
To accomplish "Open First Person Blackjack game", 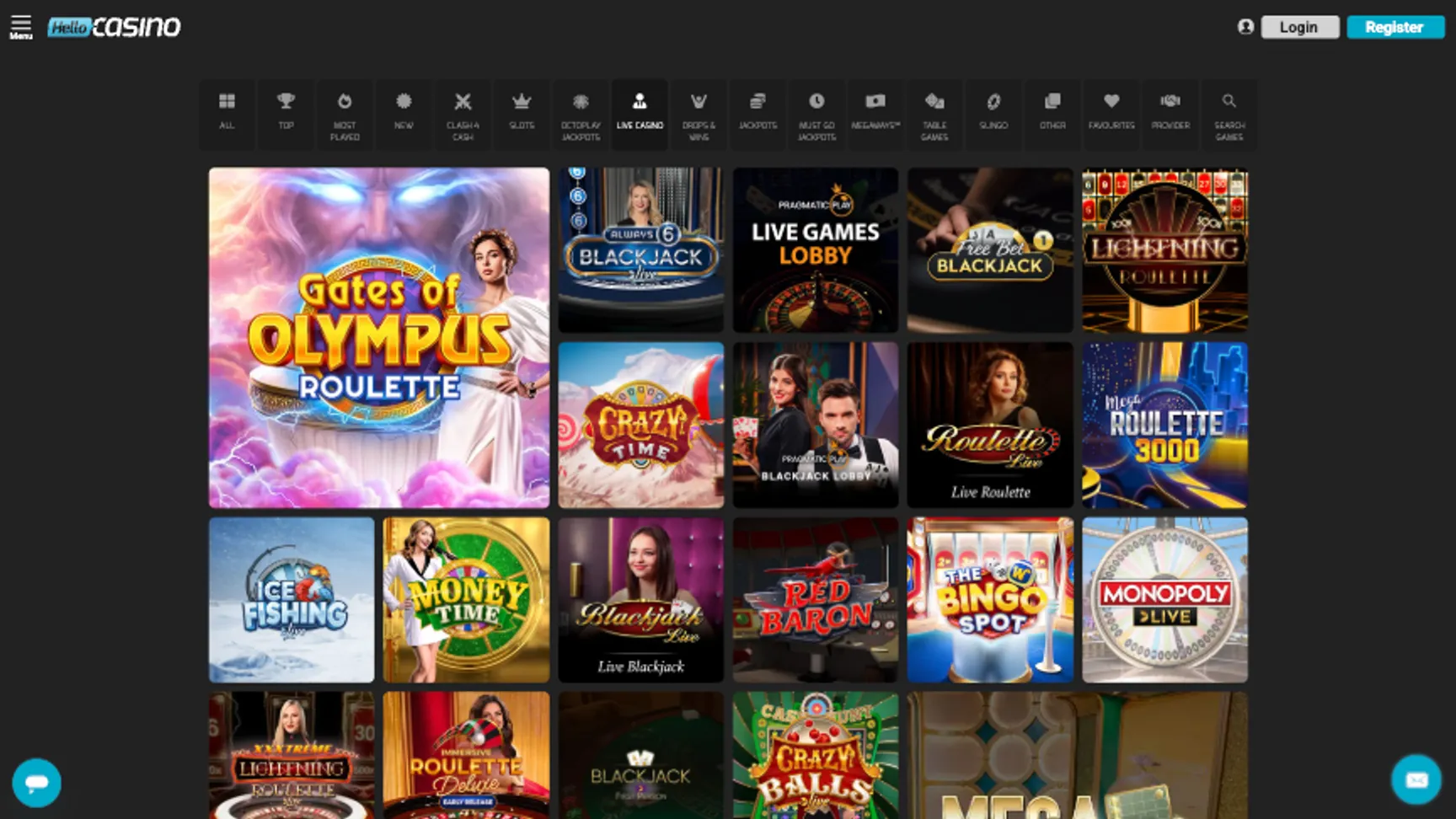I will point(640,756).
